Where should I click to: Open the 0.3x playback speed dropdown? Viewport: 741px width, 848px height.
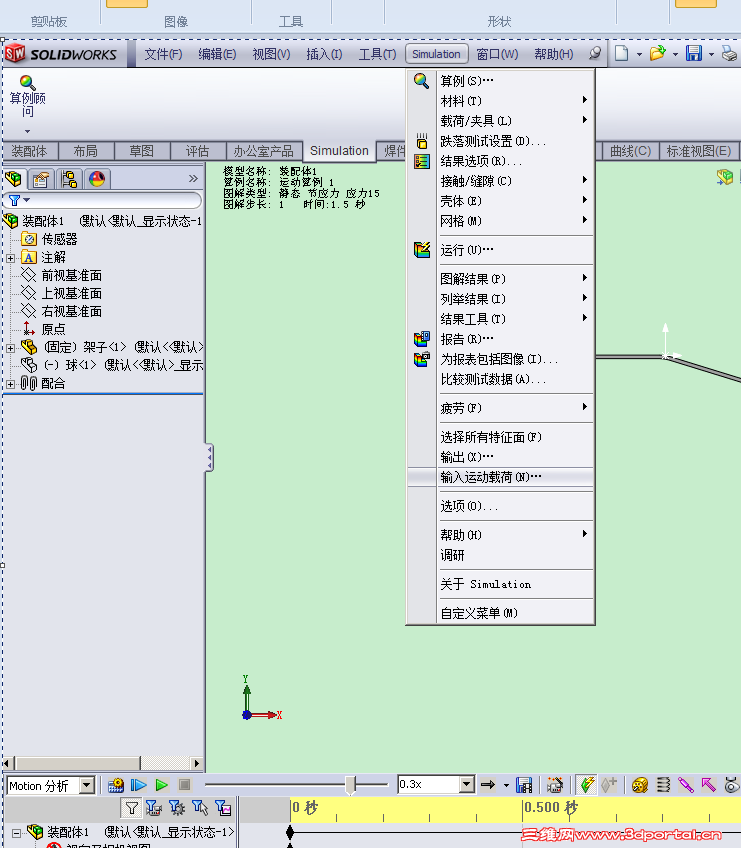(467, 784)
